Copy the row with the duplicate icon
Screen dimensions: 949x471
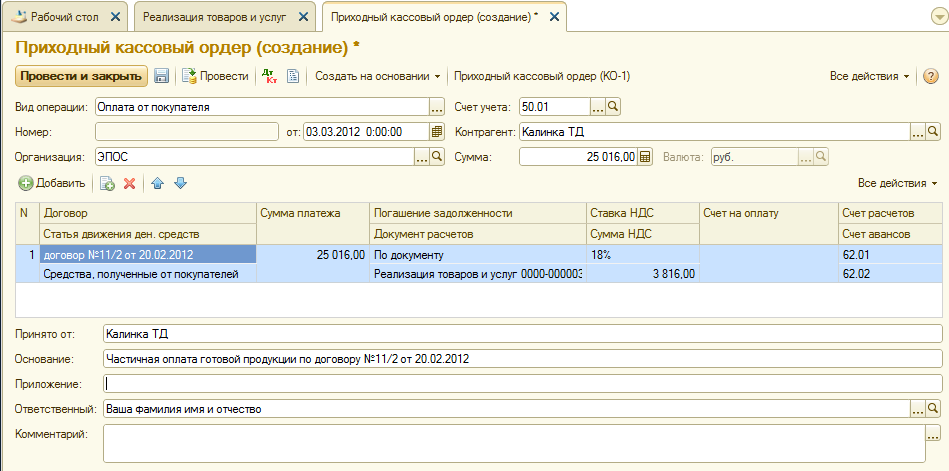(x=106, y=184)
